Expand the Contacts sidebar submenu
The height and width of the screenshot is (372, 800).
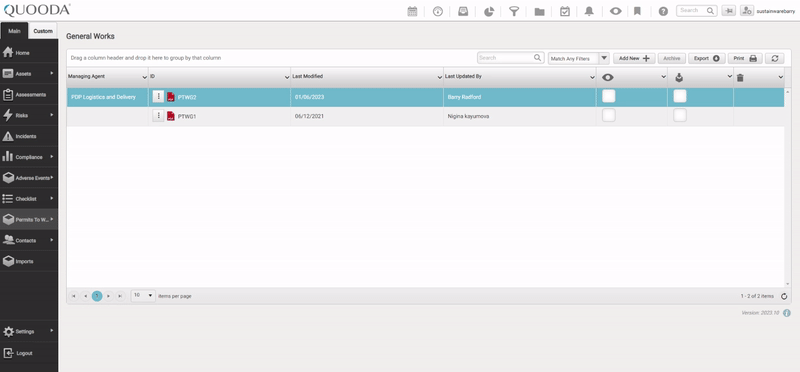point(52,240)
